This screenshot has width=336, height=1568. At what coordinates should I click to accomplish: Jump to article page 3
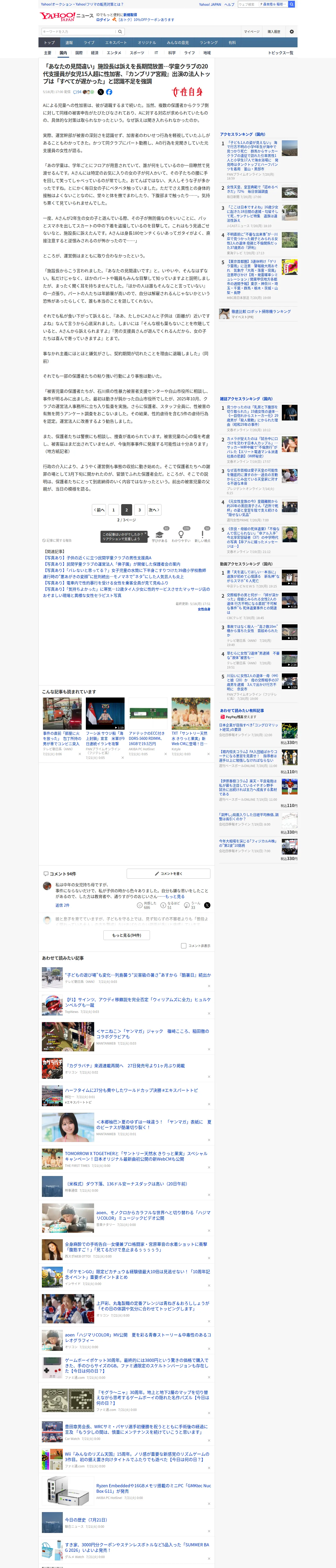[140, 510]
